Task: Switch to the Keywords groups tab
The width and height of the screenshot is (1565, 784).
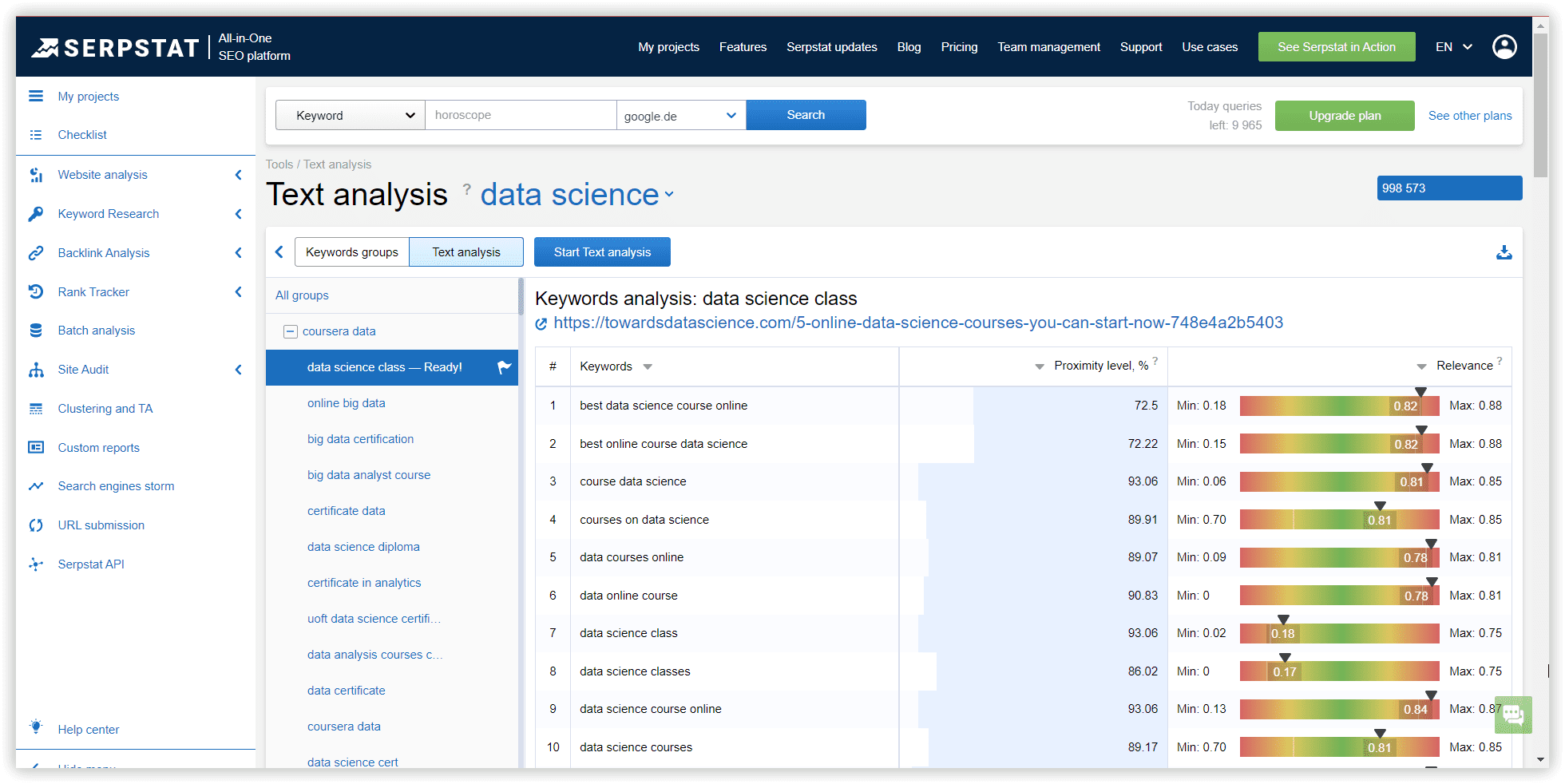Action: click(x=351, y=251)
